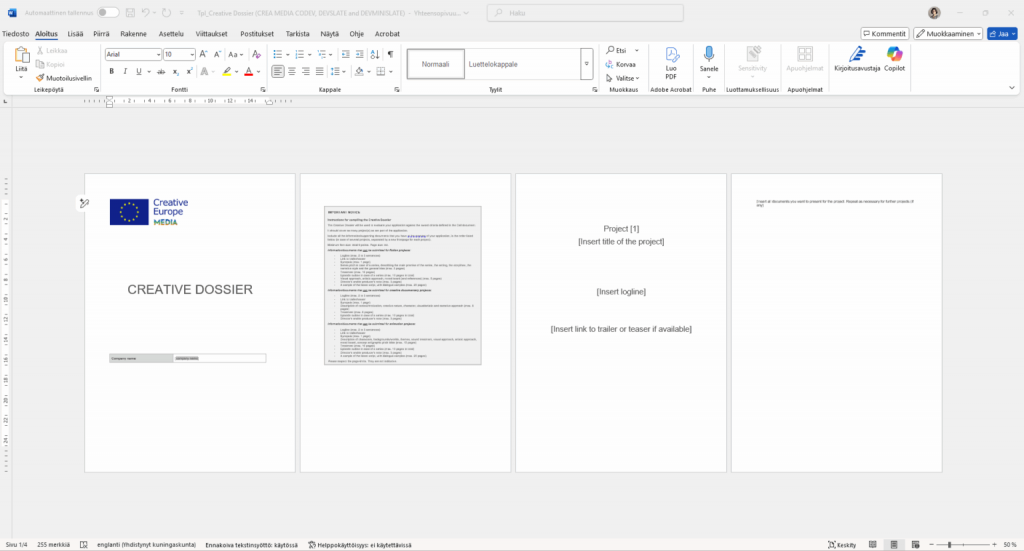The height and width of the screenshot is (551, 1024).
Task: Click the Kommentit button
Action: 883,33
